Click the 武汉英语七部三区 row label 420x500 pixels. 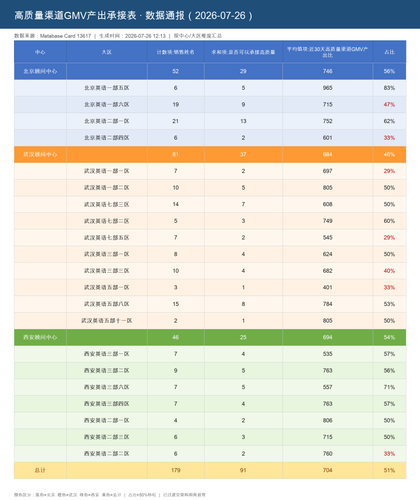click(107, 204)
